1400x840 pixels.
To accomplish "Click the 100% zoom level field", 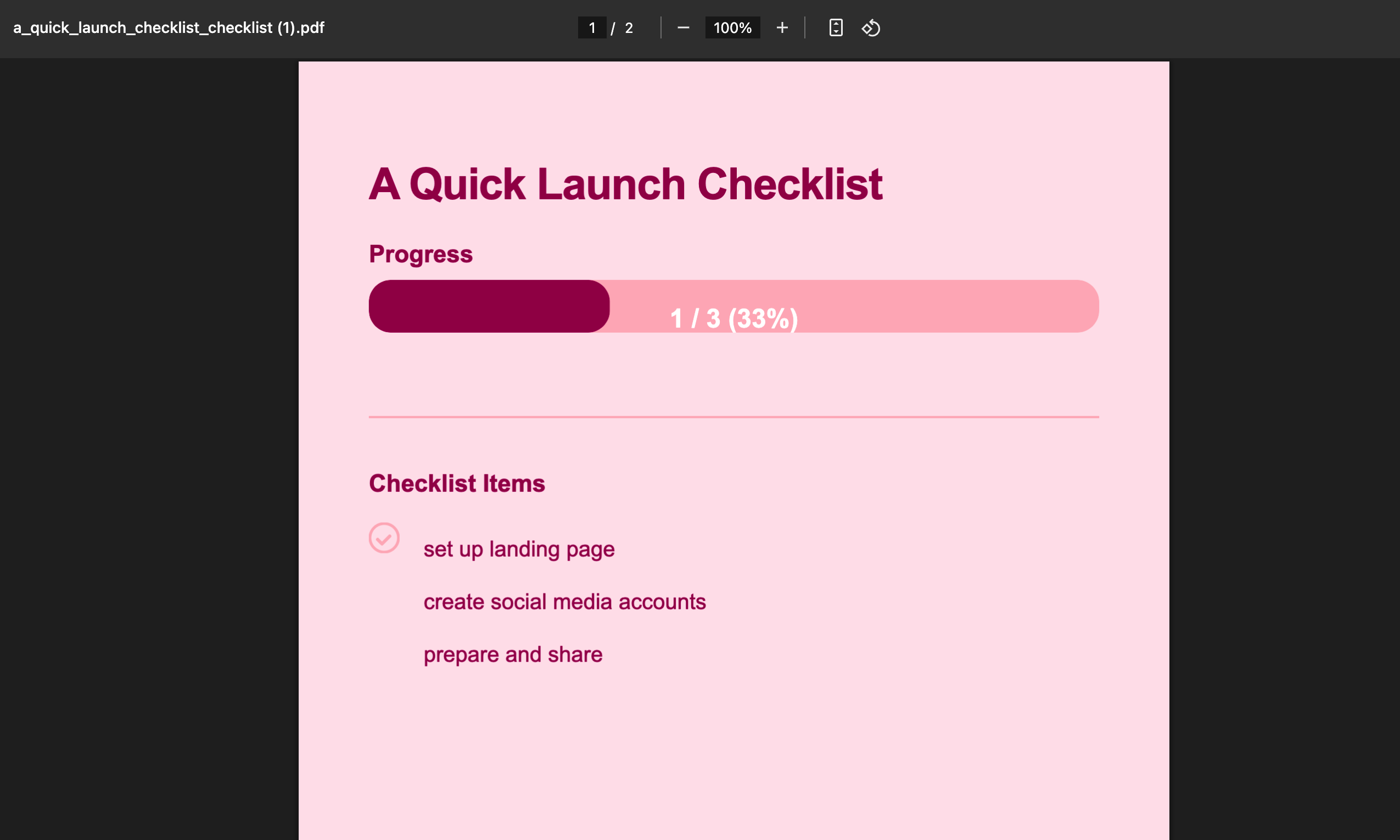I will pyautogui.click(x=733, y=28).
